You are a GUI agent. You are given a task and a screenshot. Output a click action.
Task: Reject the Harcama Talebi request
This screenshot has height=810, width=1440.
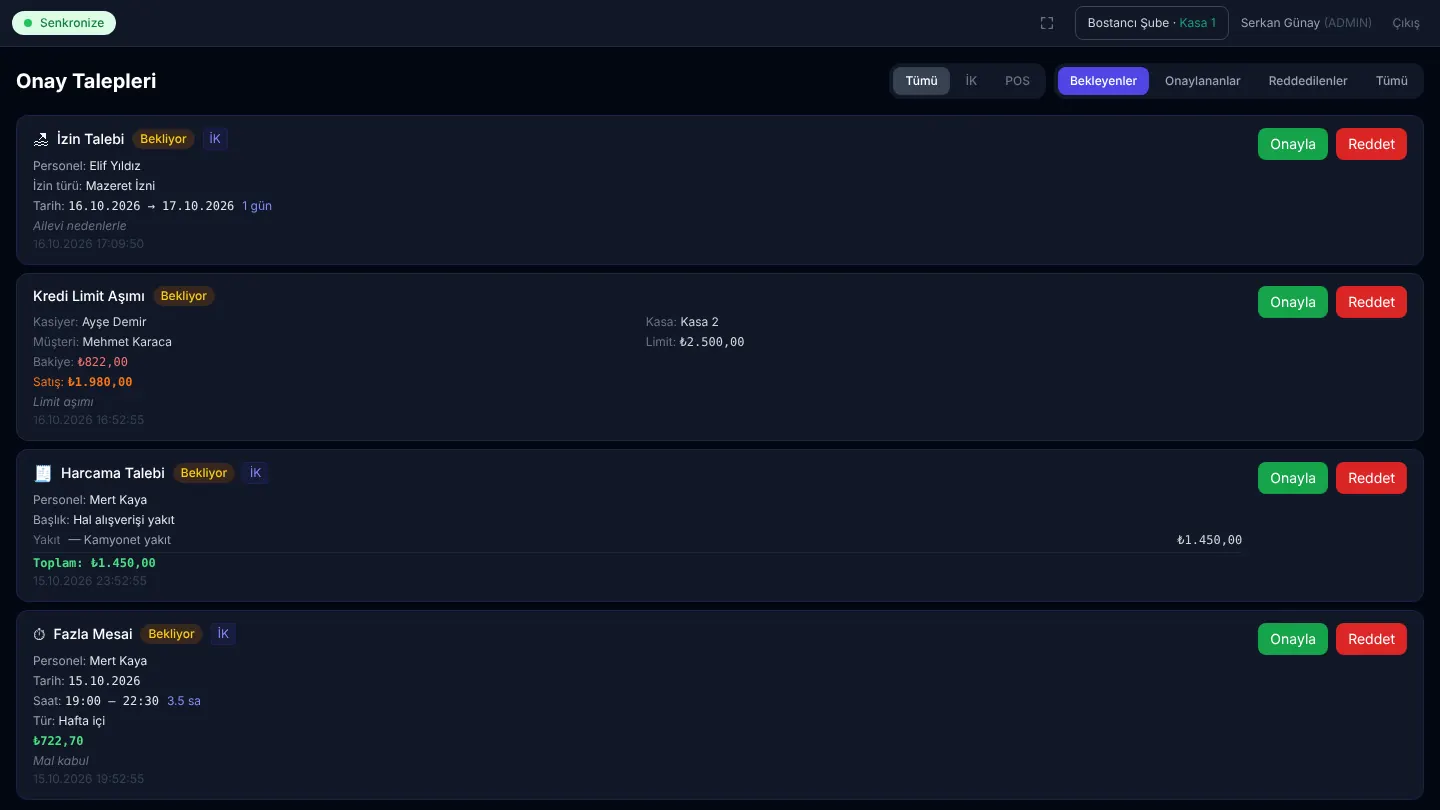(1371, 478)
